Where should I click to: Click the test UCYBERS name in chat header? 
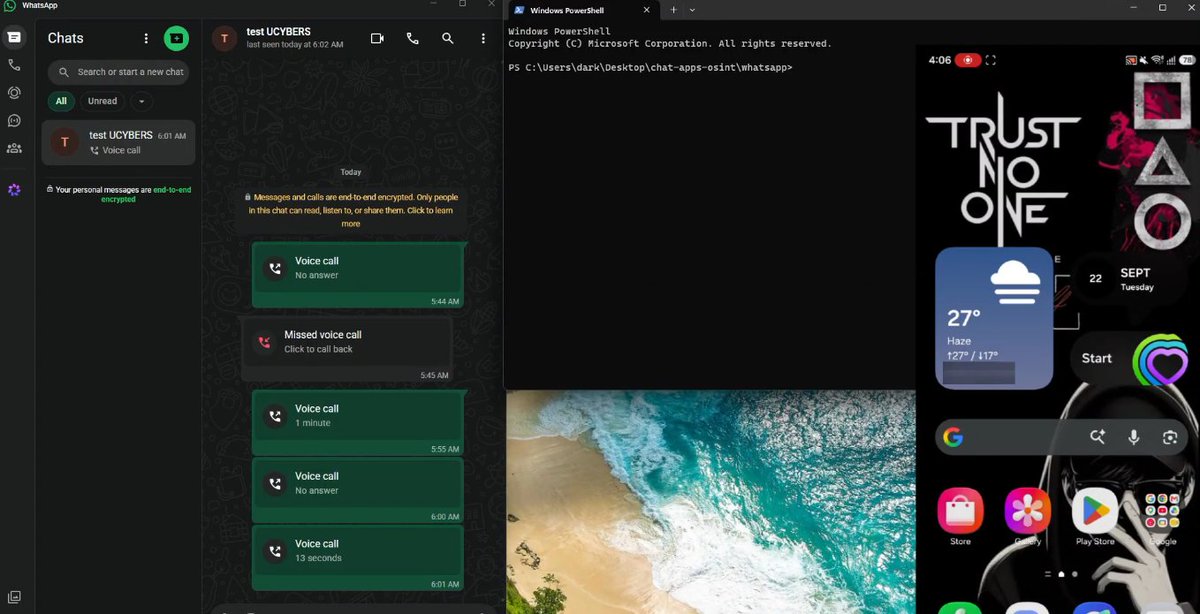click(278, 32)
